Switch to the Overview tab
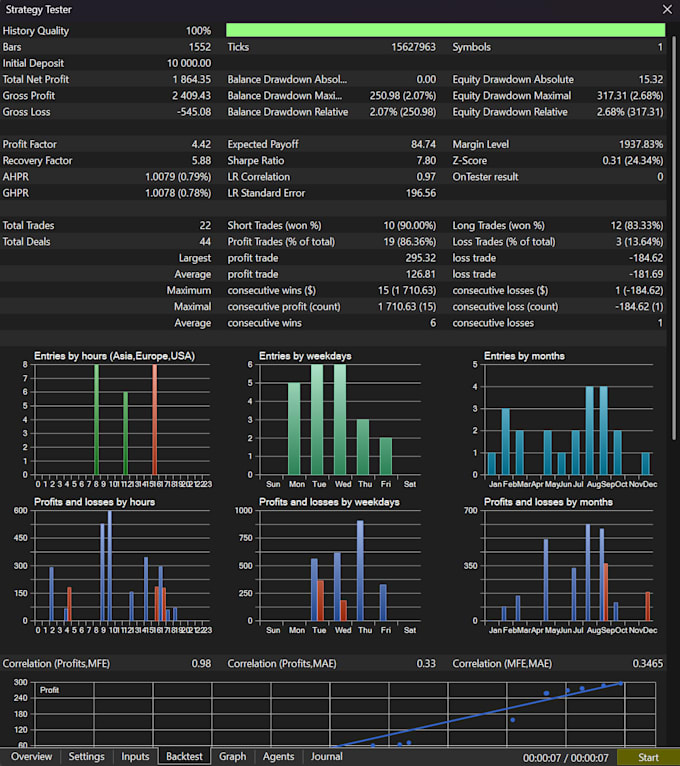Screen dimensions: 680x766 point(31,756)
